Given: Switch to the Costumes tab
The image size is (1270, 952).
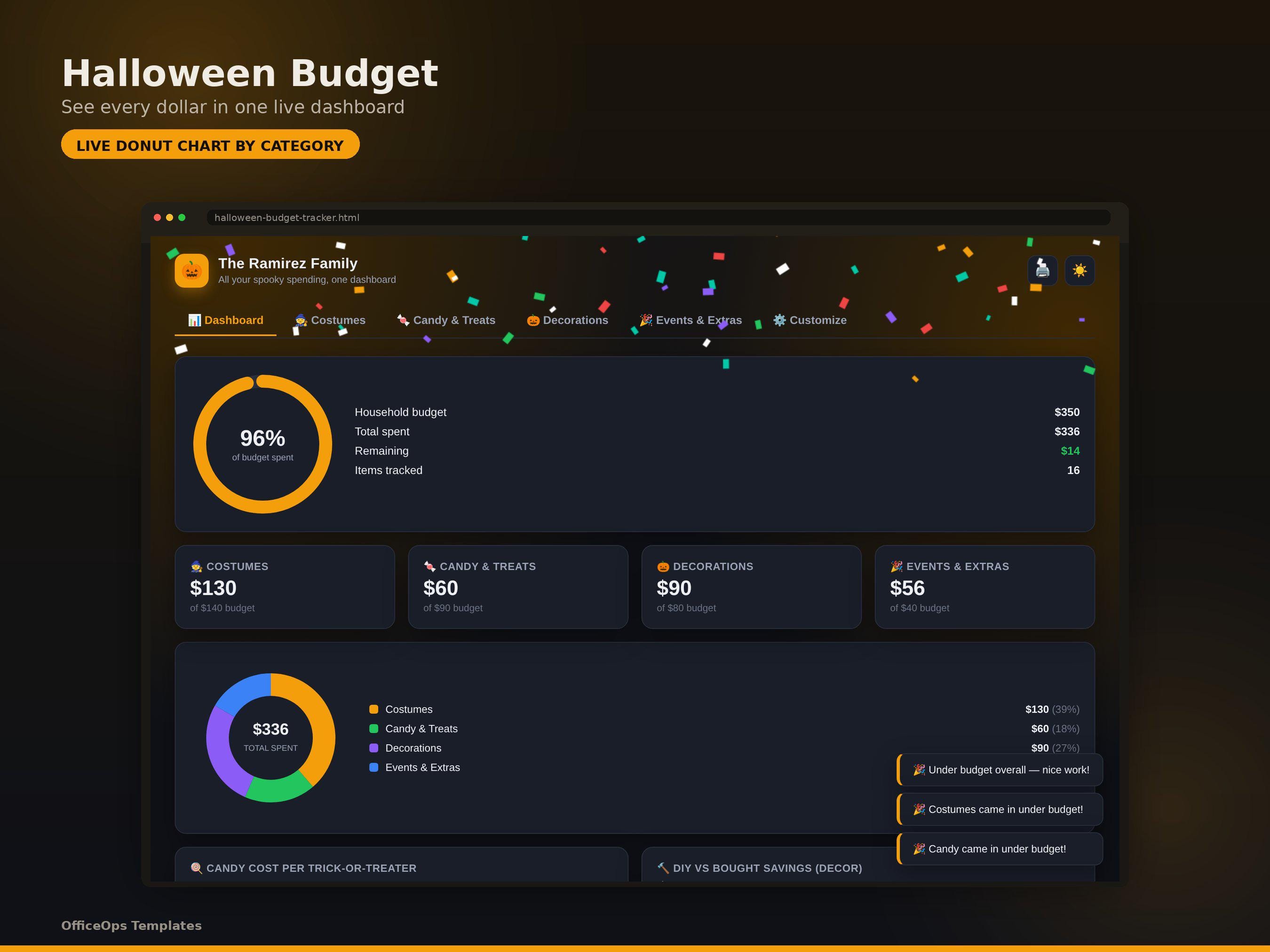Looking at the screenshot, I should pyautogui.click(x=330, y=320).
